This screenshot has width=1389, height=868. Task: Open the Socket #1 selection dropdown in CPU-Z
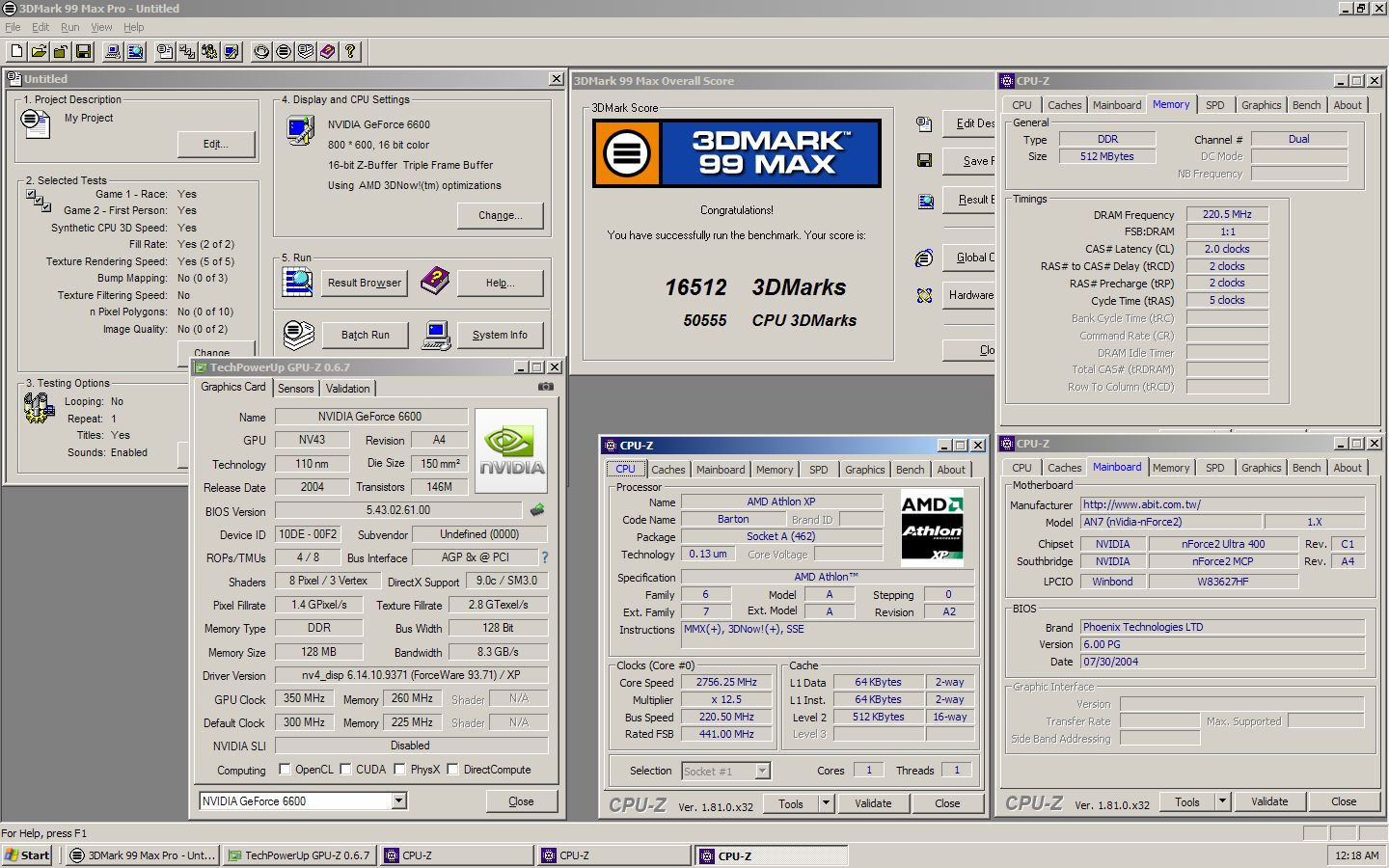763,771
